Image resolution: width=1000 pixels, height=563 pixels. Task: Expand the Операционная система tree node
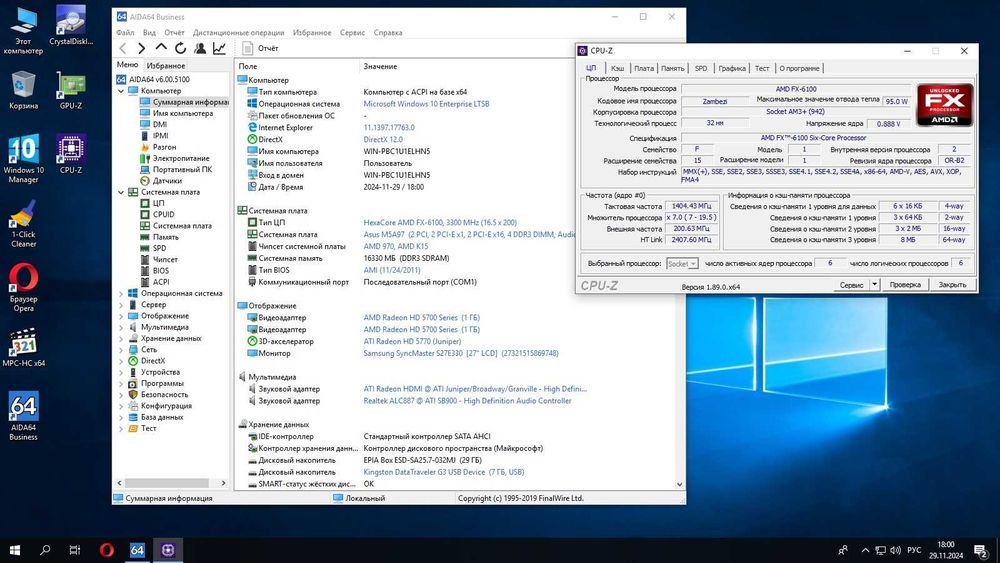tap(121, 294)
